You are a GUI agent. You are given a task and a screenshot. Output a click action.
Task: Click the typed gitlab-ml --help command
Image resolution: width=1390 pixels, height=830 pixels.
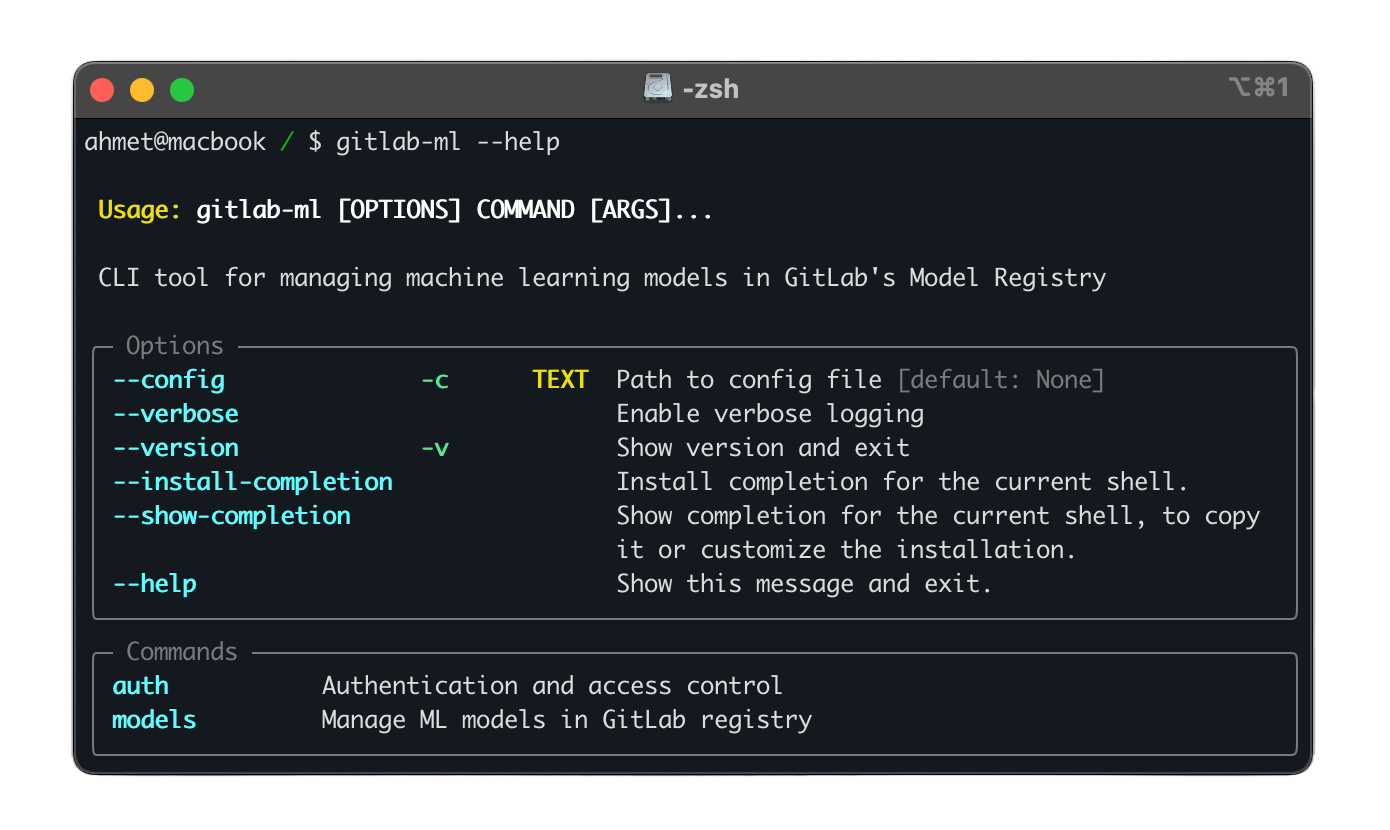click(x=447, y=142)
